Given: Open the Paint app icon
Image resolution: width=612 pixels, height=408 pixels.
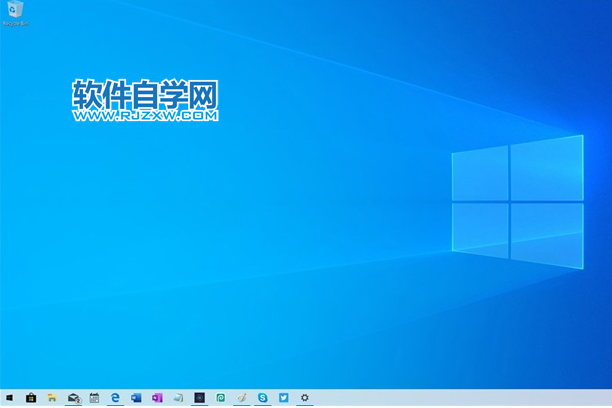Looking at the screenshot, I should pyautogui.click(x=242, y=398).
